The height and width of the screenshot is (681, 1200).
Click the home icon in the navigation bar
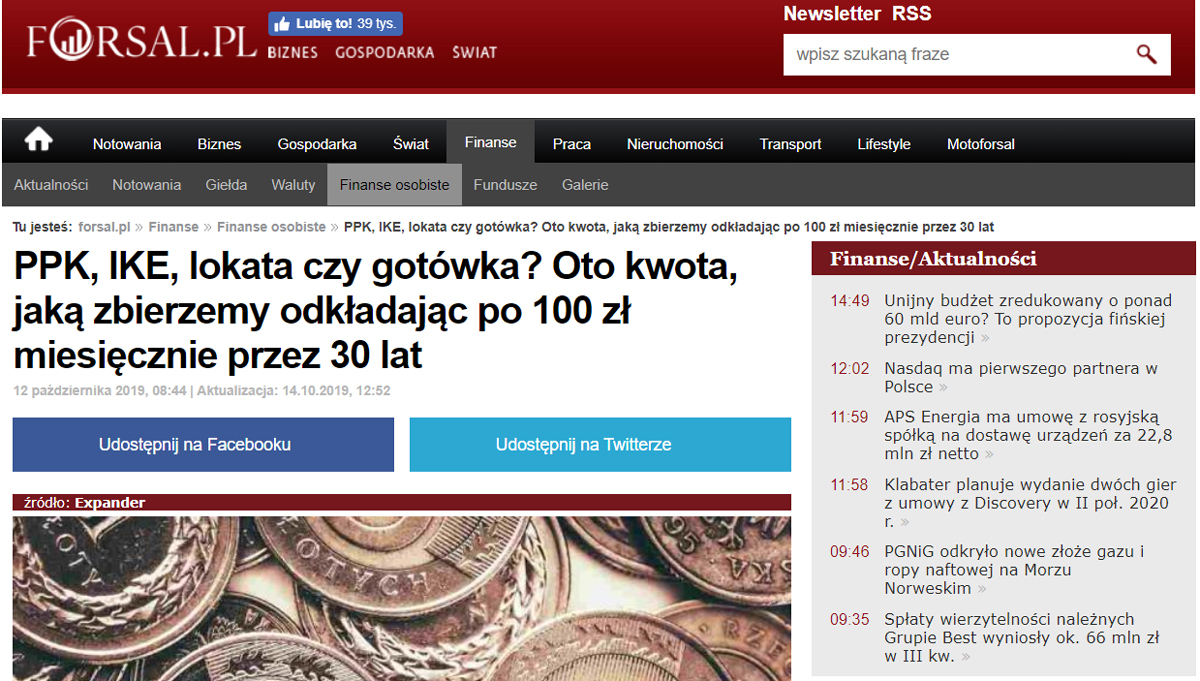point(38,140)
